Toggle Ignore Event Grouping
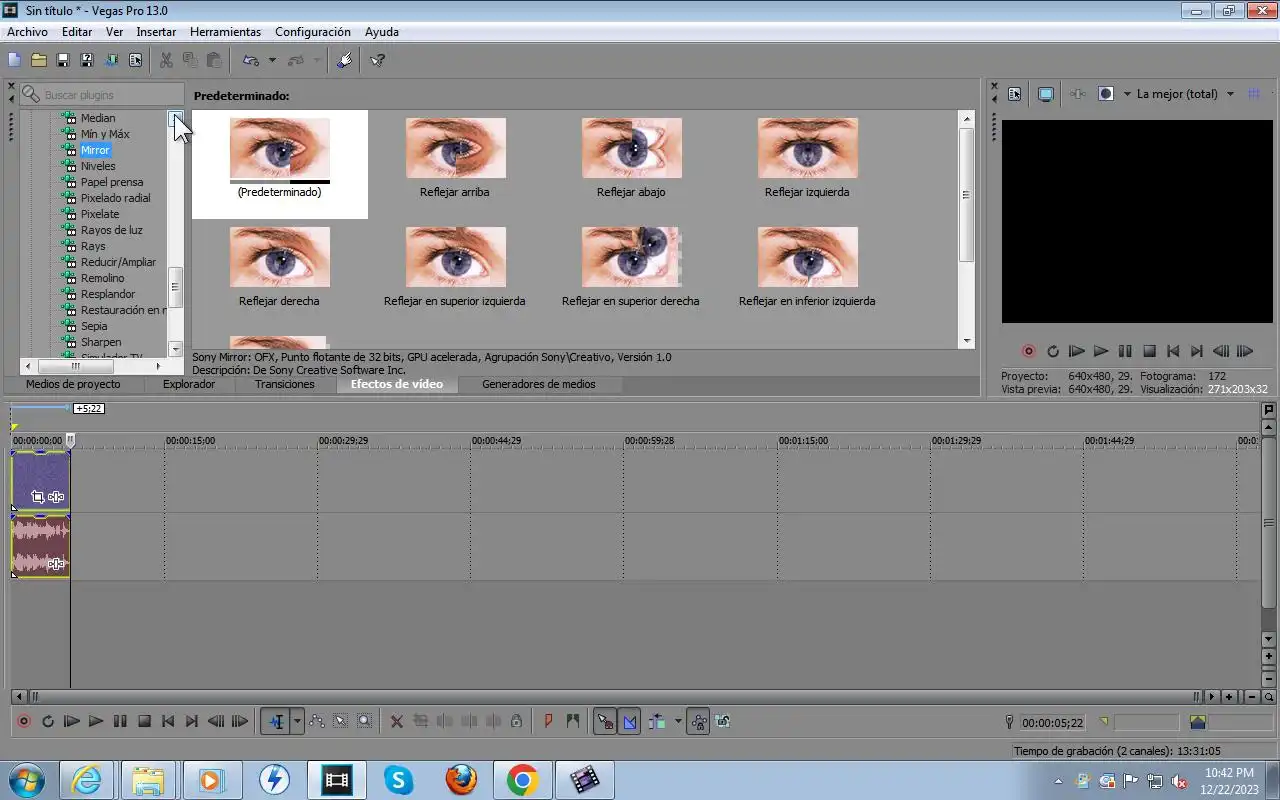 (723, 721)
